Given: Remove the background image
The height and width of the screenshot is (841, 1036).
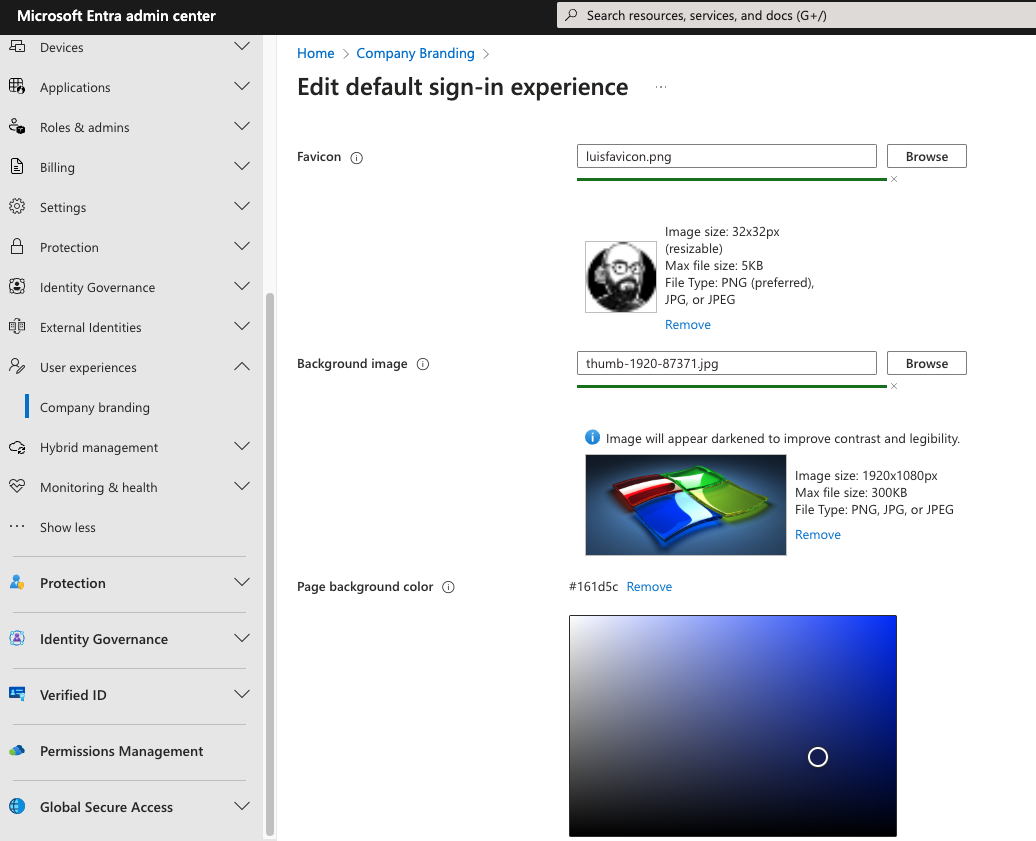Looking at the screenshot, I should click(817, 535).
